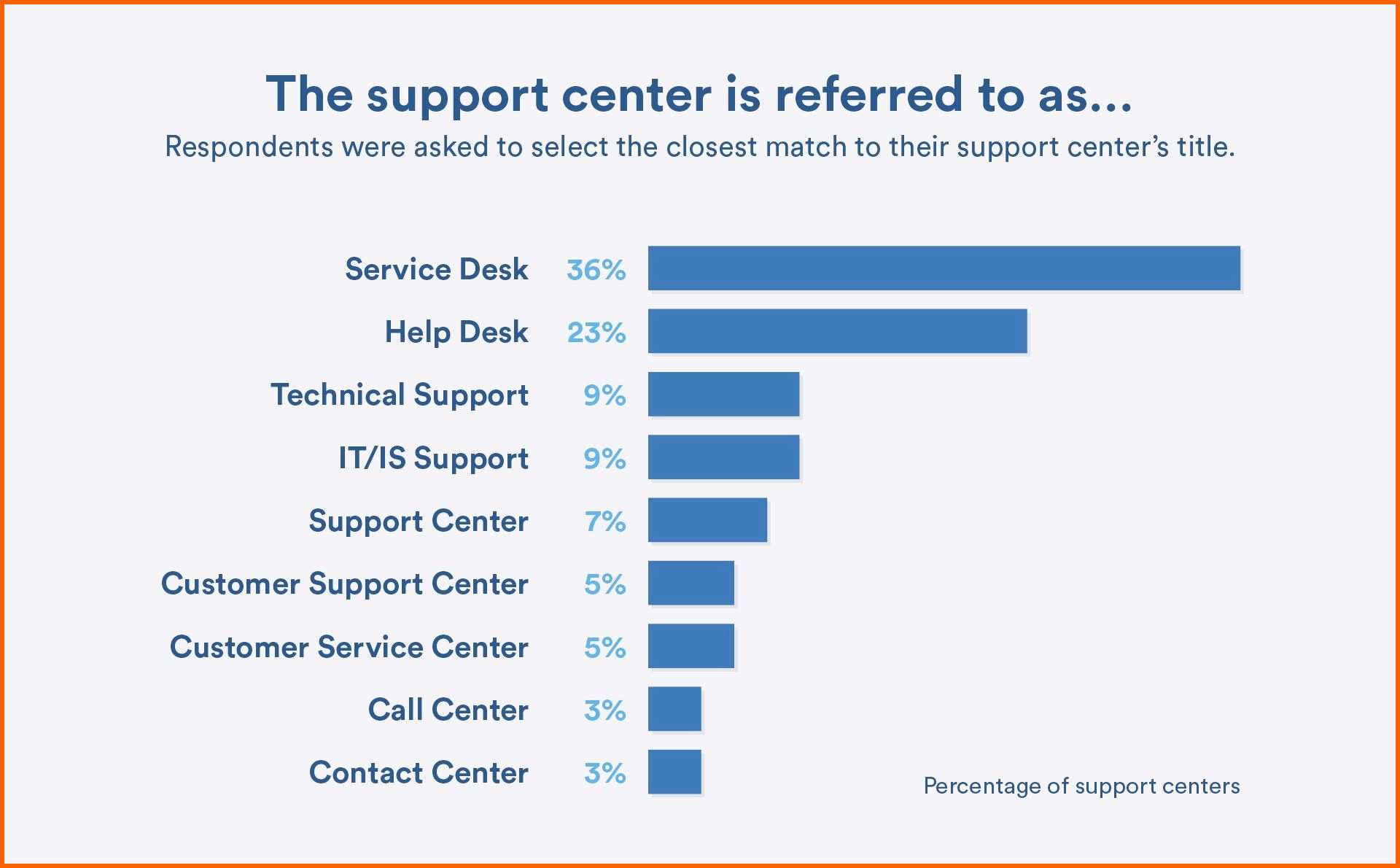The height and width of the screenshot is (868, 1400).
Task: Click the Support Center bar
Action: point(707,520)
